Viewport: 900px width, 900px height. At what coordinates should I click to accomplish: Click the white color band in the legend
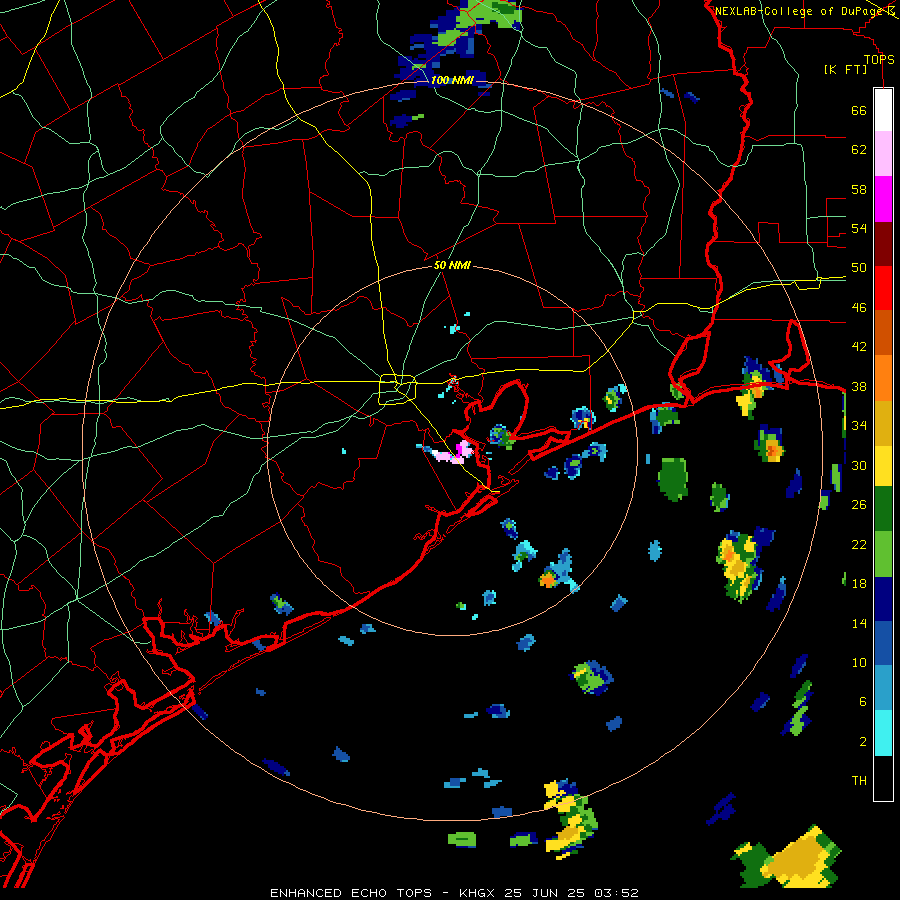click(x=883, y=110)
